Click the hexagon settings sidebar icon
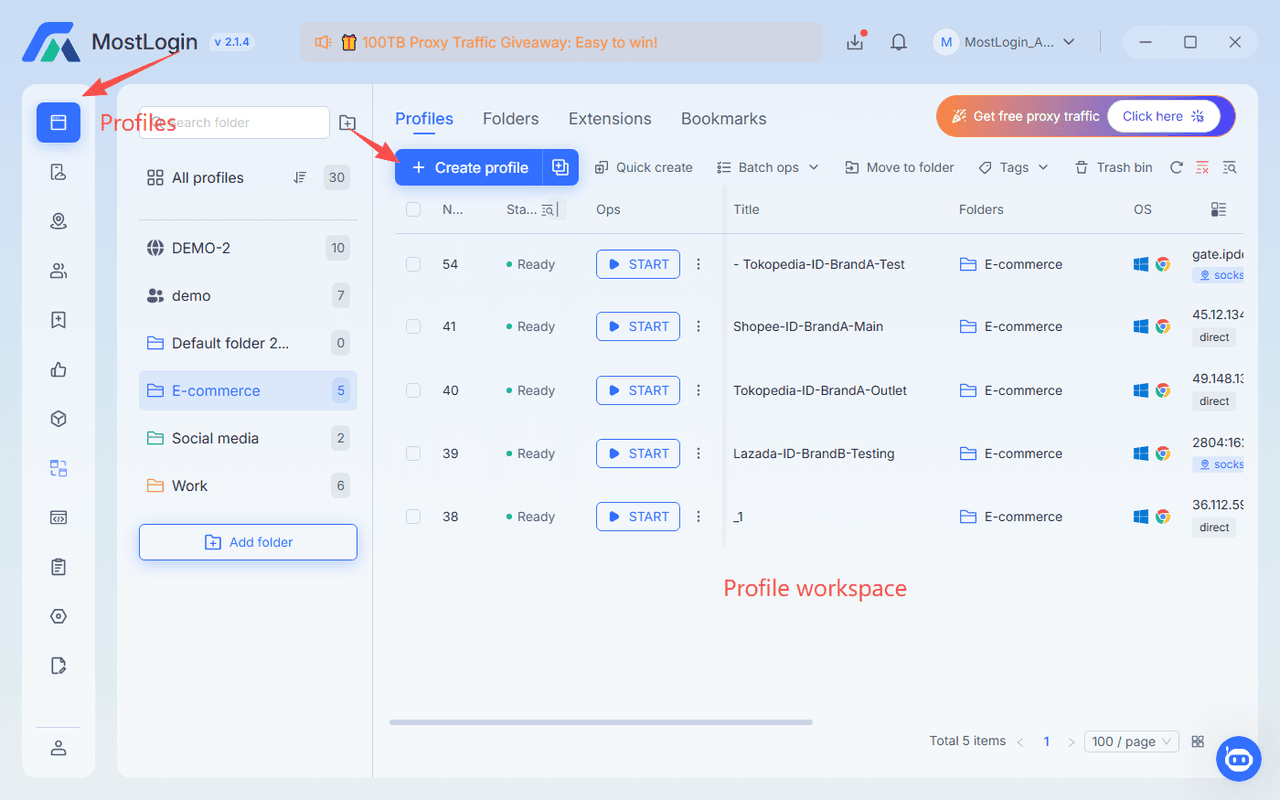The width and height of the screenshot is (1280, 800). (x=58, y=616)
